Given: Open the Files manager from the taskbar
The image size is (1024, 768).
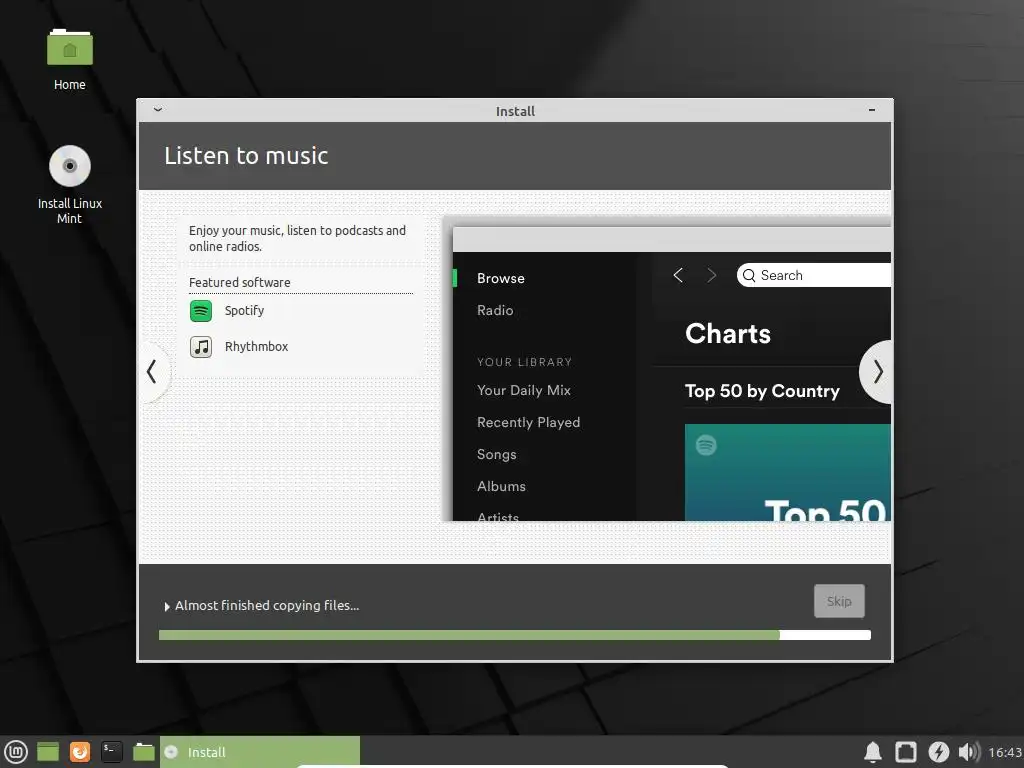Looking at the screenshot, I should pyautogui.click(x=144, y=752).
